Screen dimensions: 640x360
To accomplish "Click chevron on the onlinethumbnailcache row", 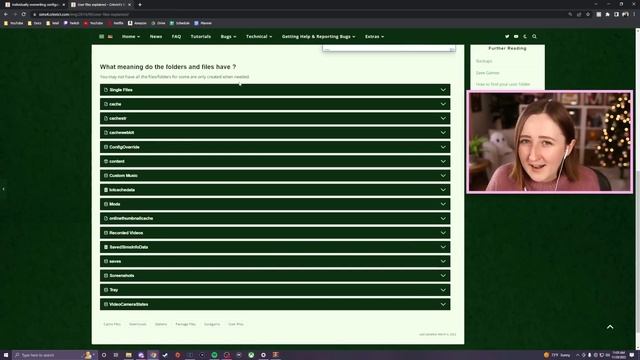I will point(443,218).
